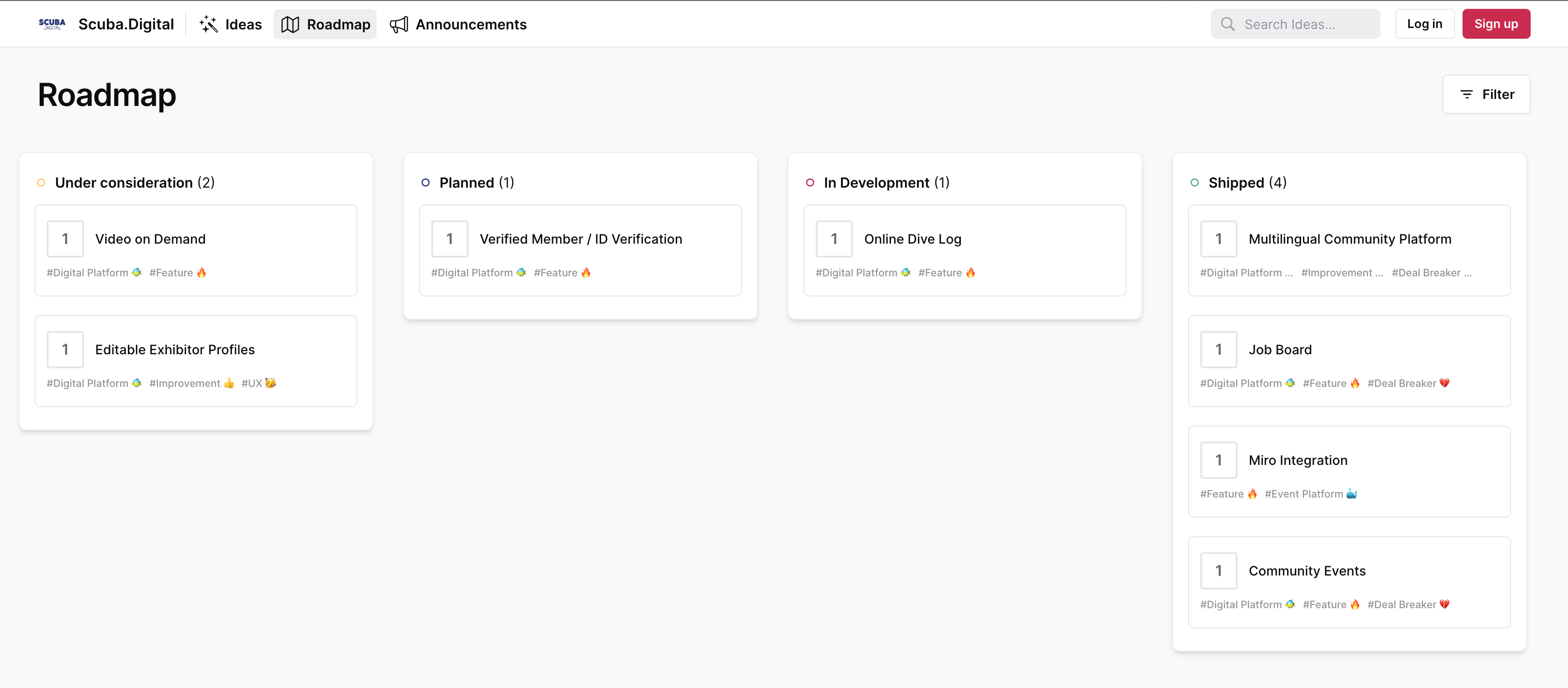Go to the Ideas page

click(x=243, y=24)
